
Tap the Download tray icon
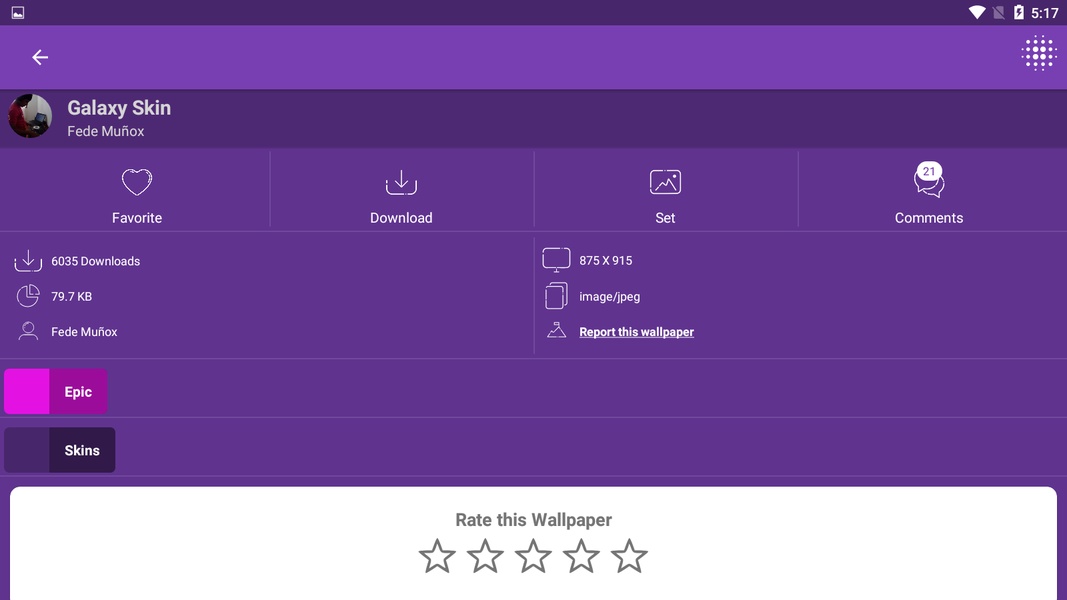(401, 182)
